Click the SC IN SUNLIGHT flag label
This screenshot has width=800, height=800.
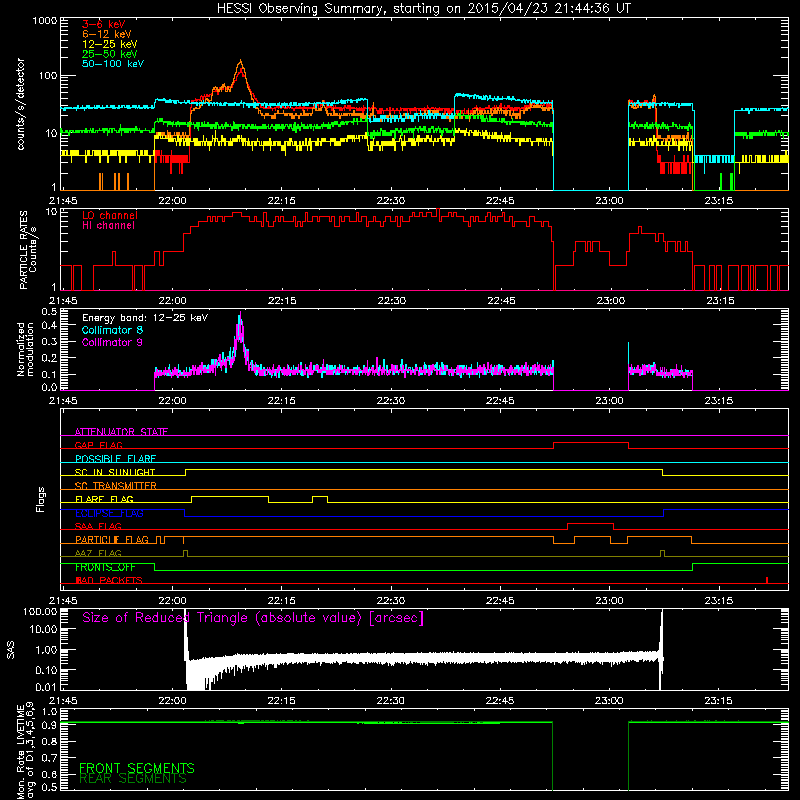click(115, 472)
